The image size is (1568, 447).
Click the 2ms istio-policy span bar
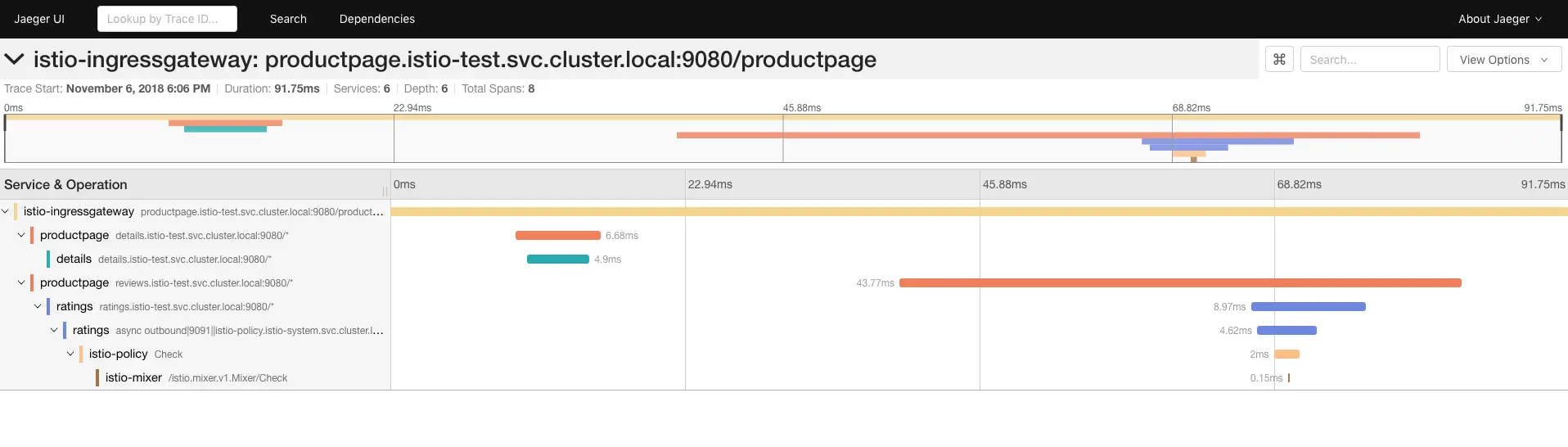point(1287,354)
